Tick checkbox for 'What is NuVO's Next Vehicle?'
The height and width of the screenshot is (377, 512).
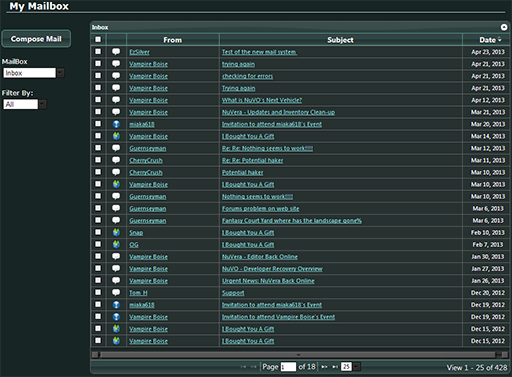98,99
